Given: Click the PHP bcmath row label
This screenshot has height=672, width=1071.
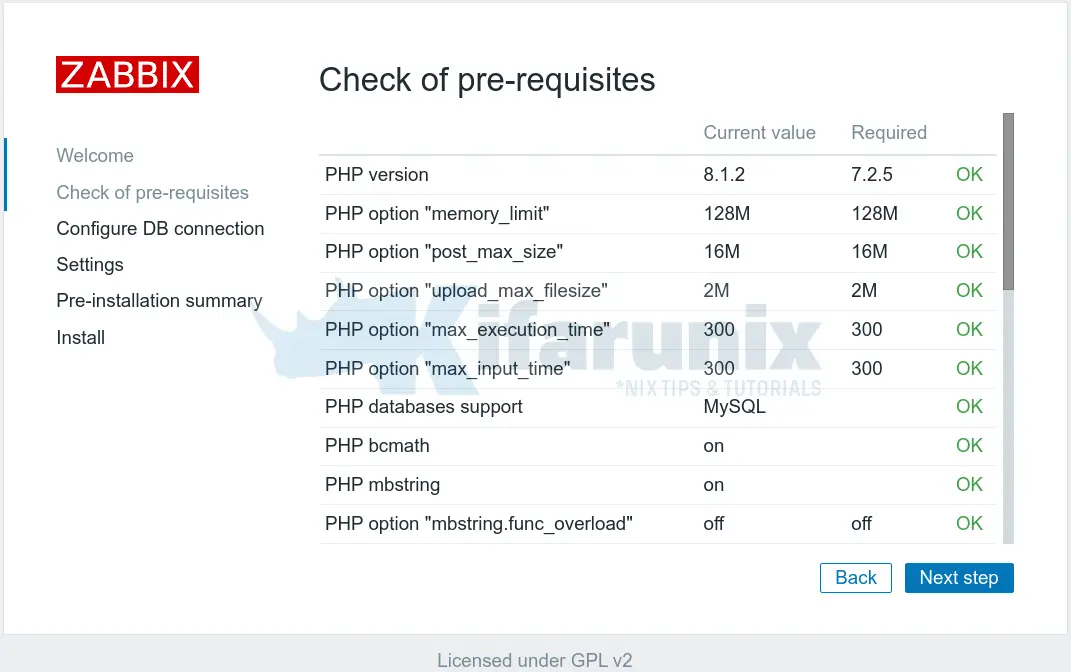Looking at the screenshot, I should click(377, 446).
